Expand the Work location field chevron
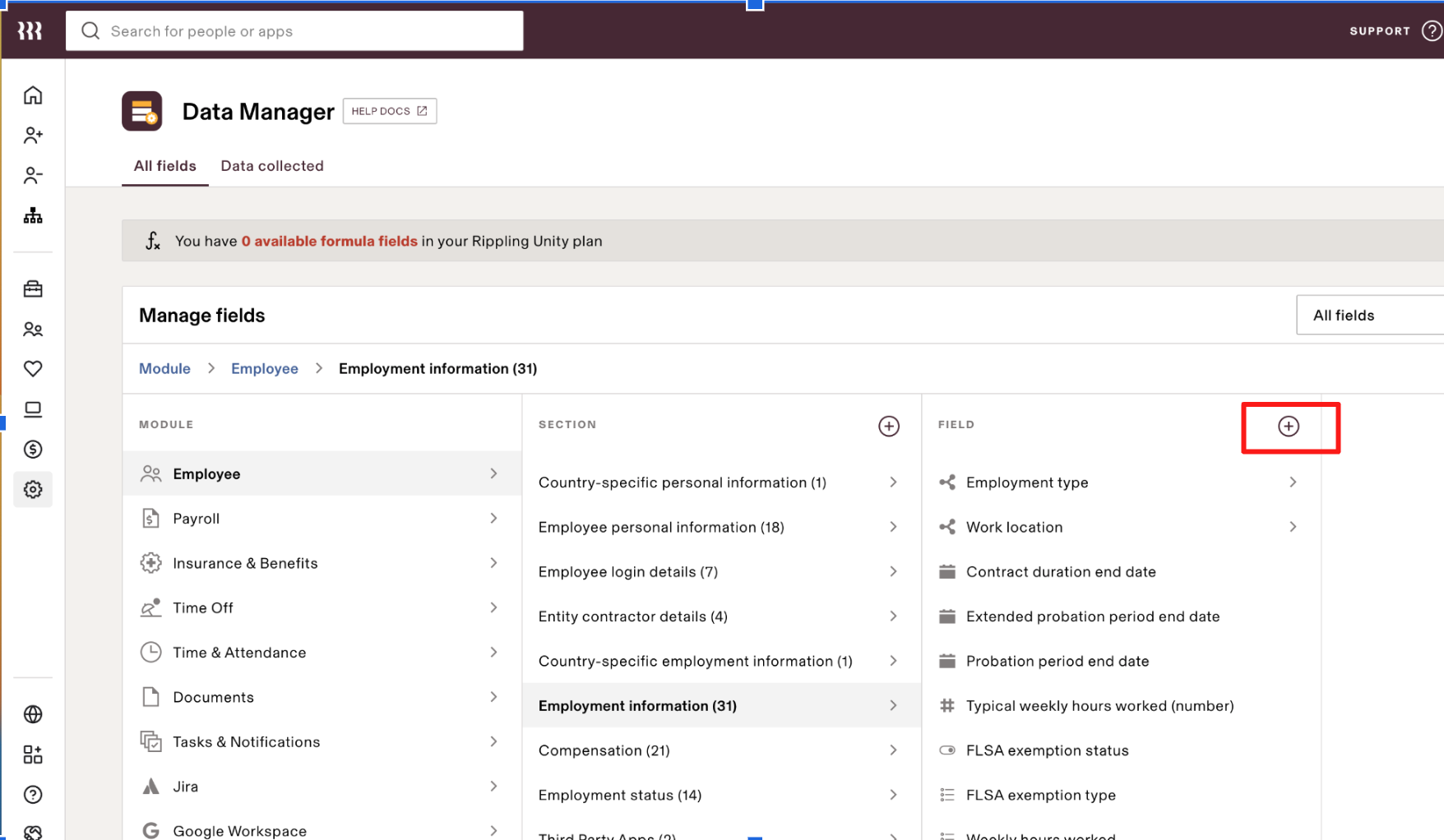1444x840 pixels. tap(1293, 527)
